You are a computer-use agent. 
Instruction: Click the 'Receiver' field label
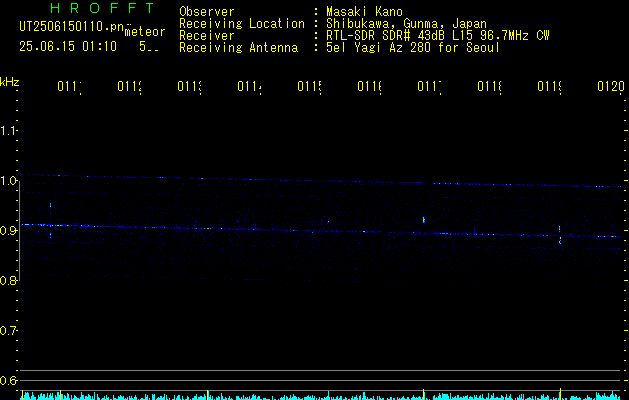(x=207, y=36)
